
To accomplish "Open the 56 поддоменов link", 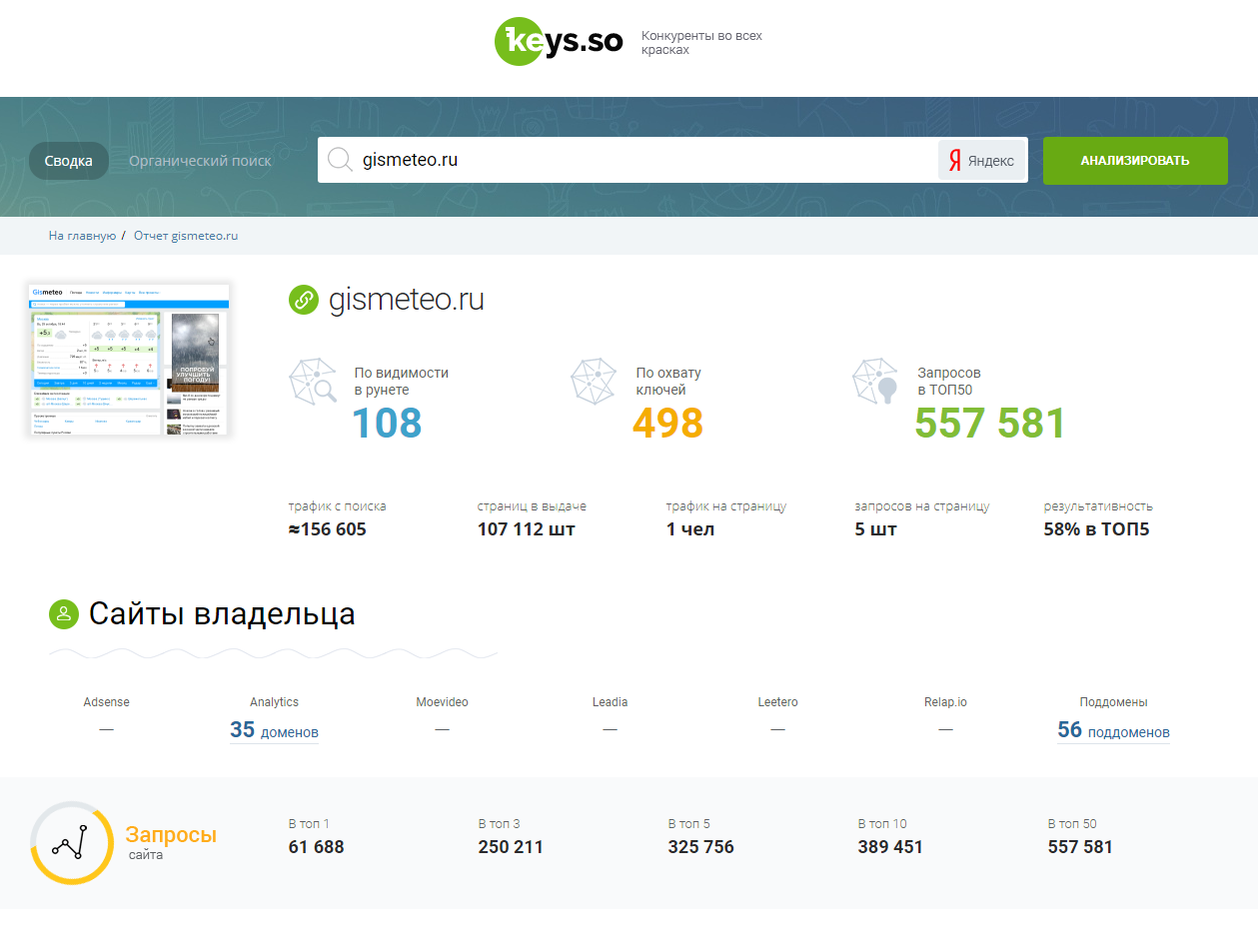I will pos(1113,730).
